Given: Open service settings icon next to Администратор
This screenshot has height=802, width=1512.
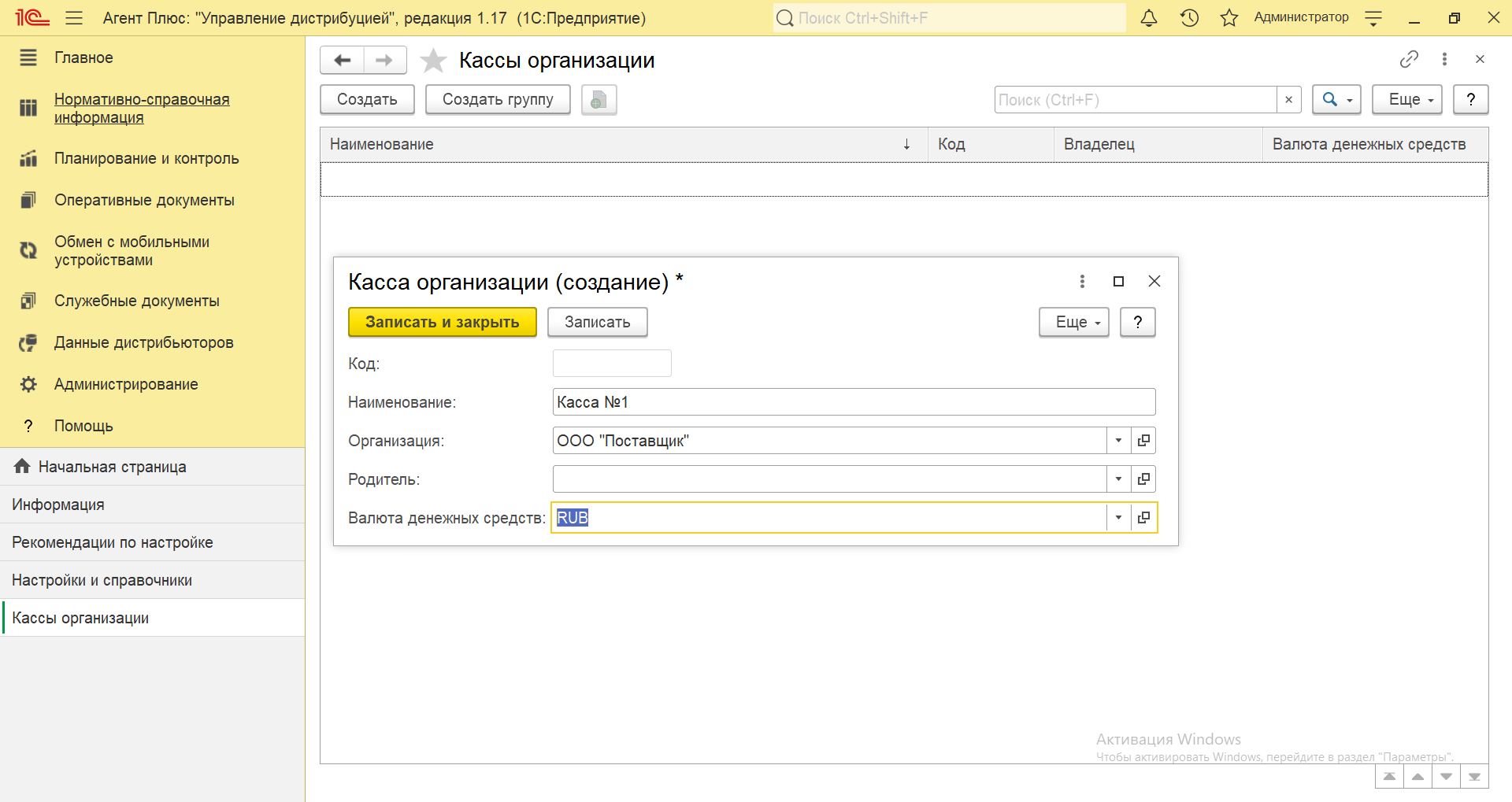Looking at the screenshot, I should click(1373, 18).
